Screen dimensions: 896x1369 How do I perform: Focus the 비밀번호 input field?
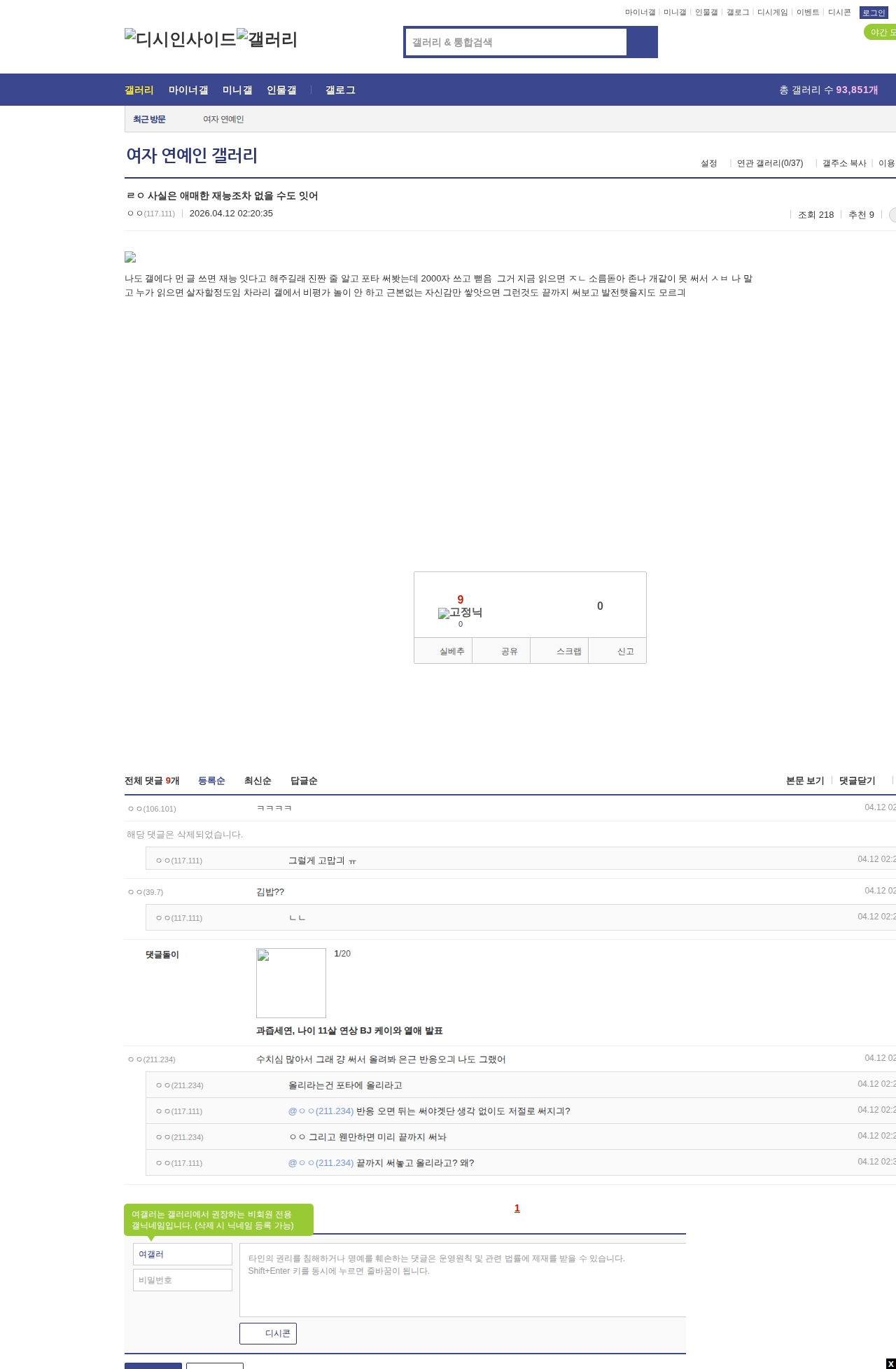pyautogui.click(x=183, y=1280)
